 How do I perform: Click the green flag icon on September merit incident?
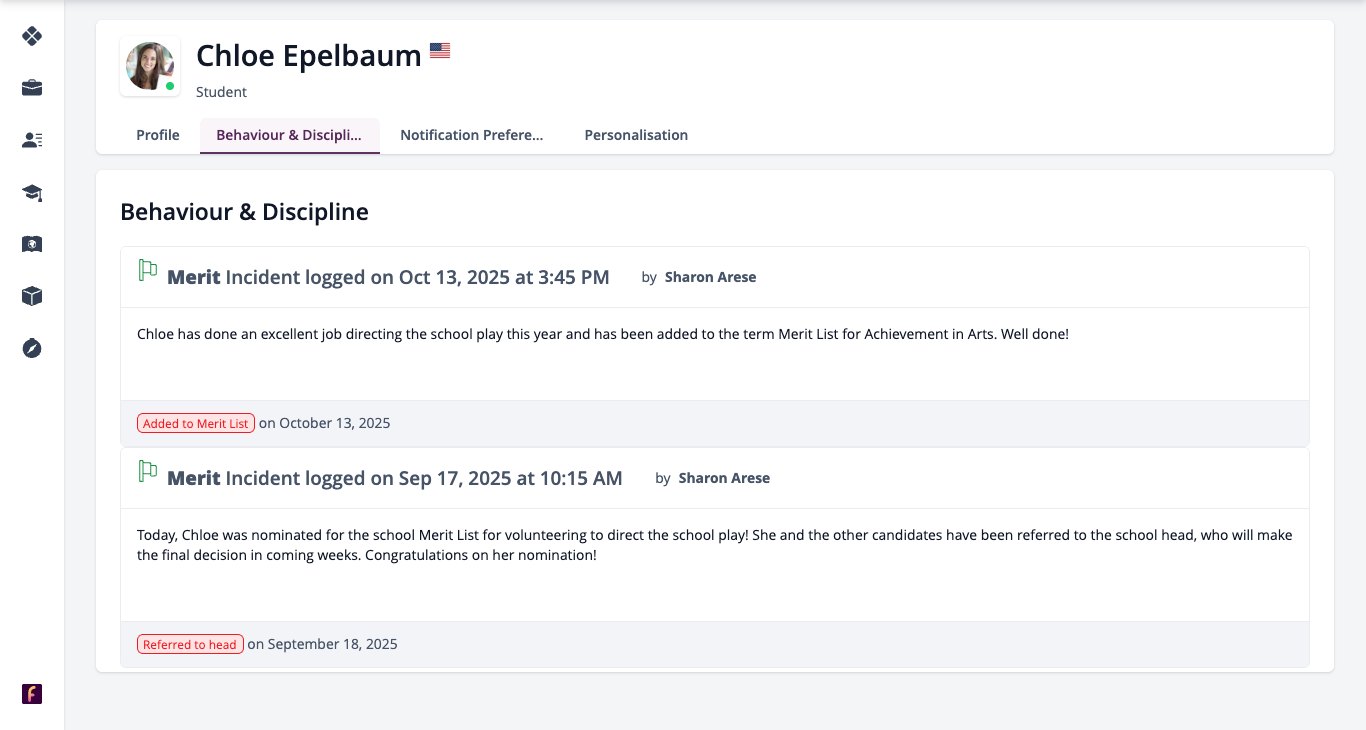[x=148, y=471]
